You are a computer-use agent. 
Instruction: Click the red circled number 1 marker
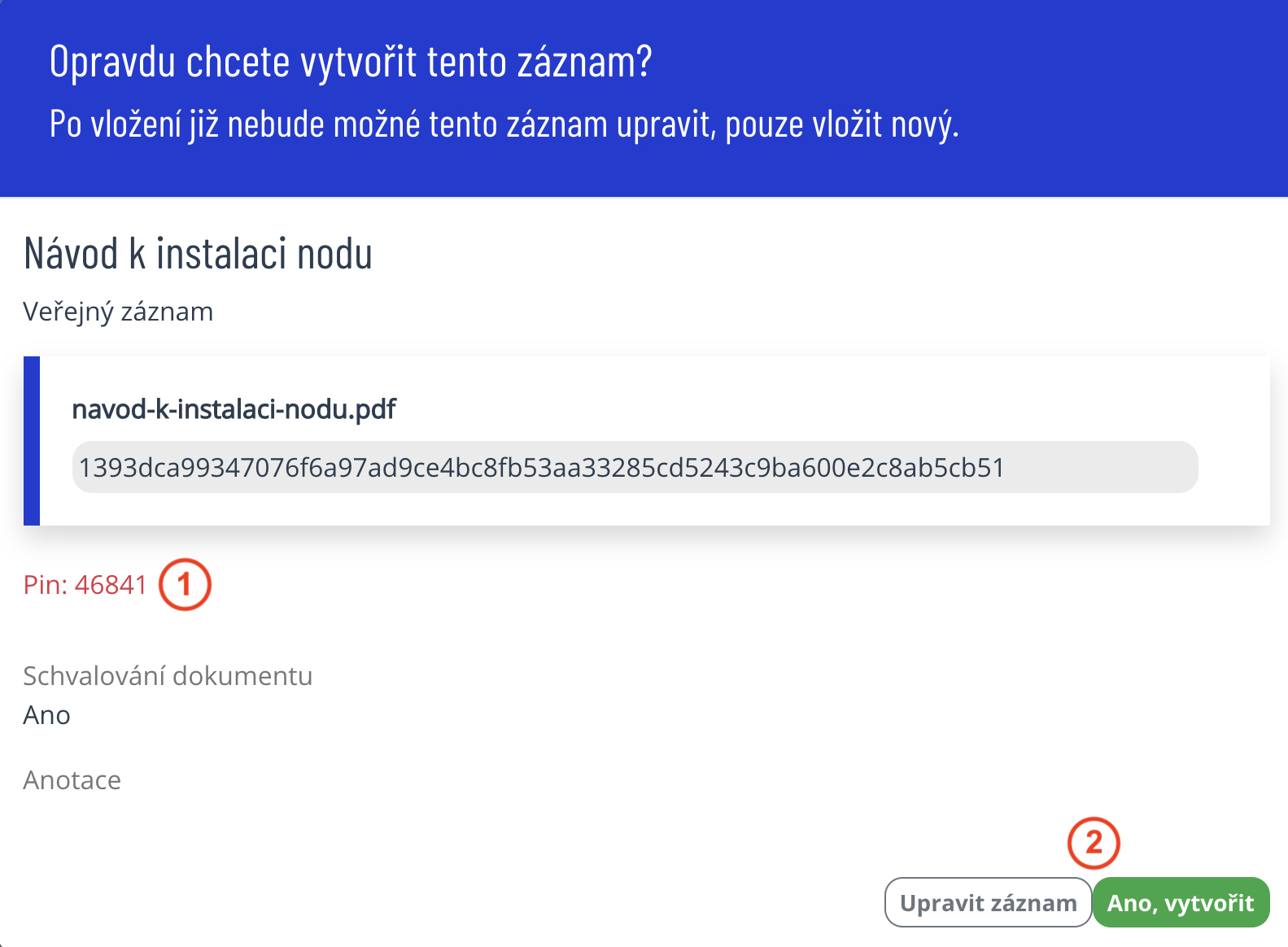185,584
